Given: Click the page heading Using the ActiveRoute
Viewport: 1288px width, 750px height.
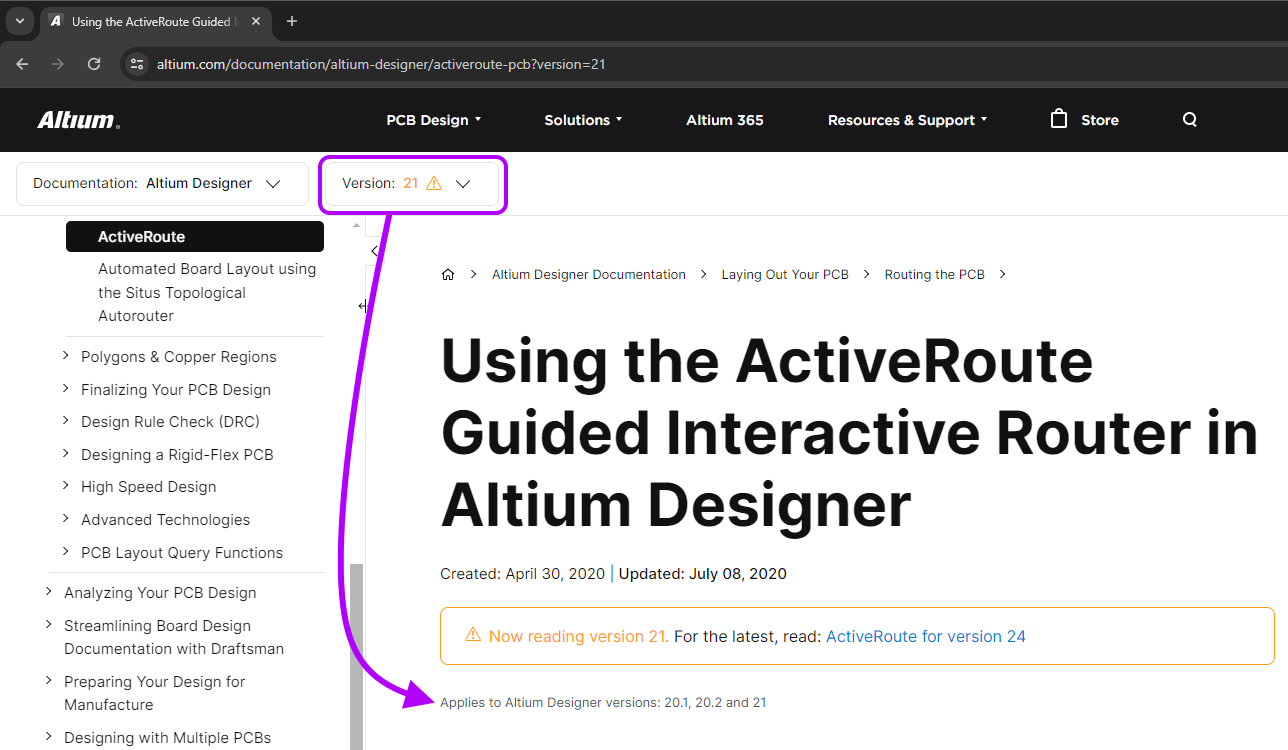Looking at the screenshot, I should pos(849,433).
